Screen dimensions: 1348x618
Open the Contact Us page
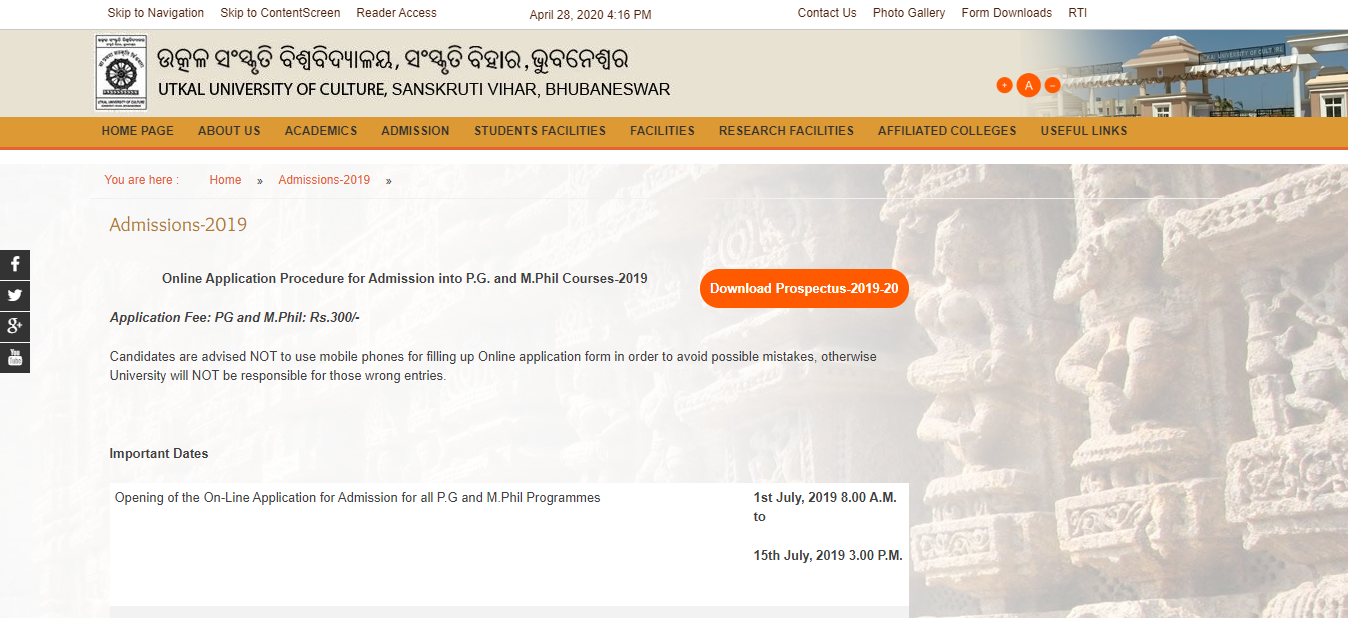(826, 12)
